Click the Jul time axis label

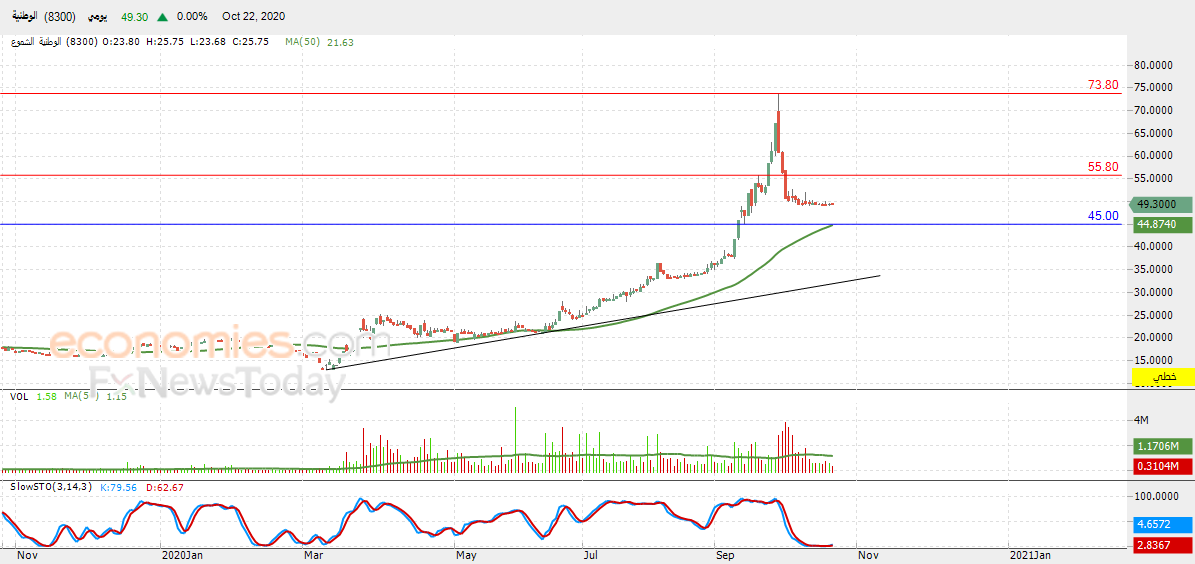click(x=592, y=556)
